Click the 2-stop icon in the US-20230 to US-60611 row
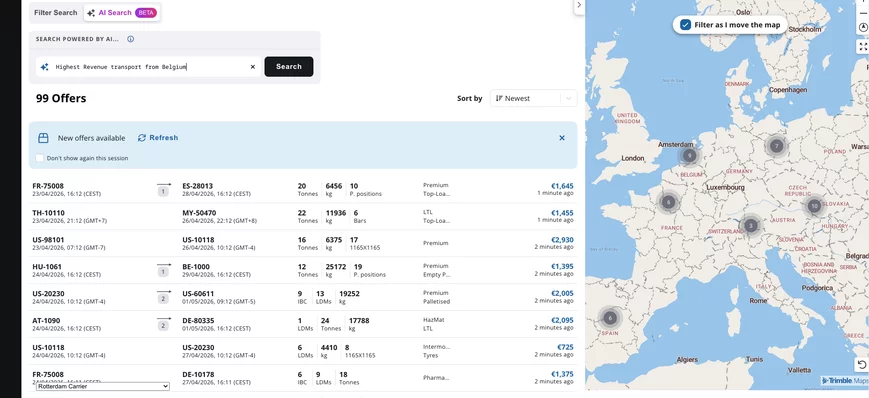Screen dimensions: 869x398 [x=163, y=297]
